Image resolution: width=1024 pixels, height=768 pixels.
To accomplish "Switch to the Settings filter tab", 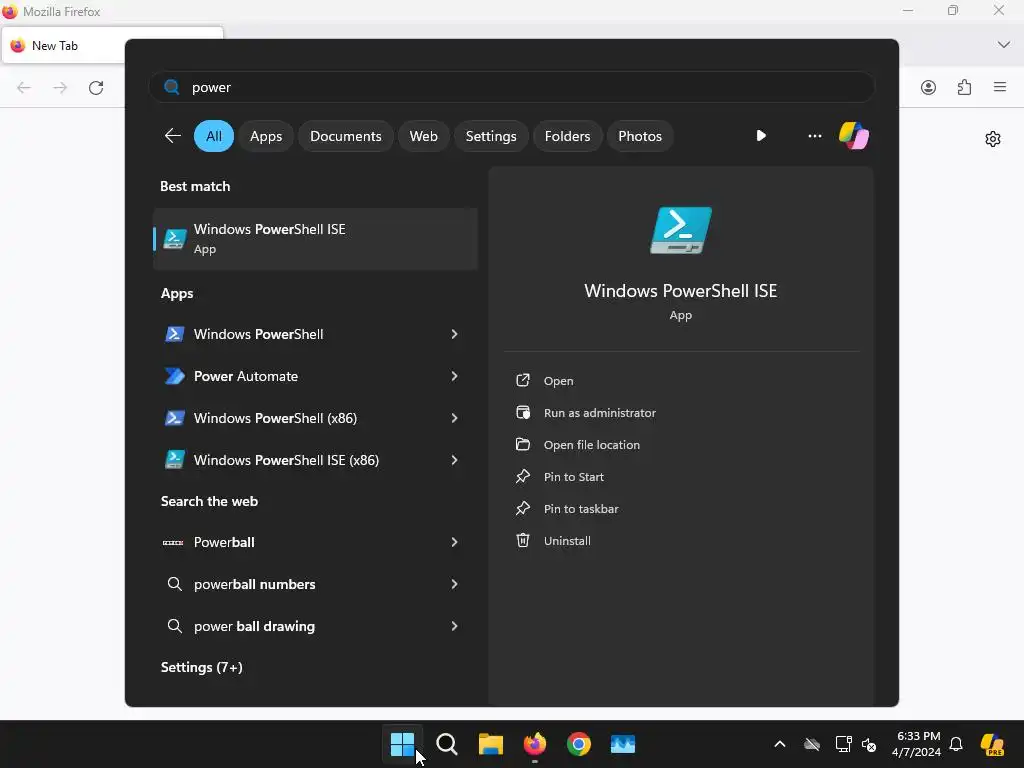I will click(490, 136).
